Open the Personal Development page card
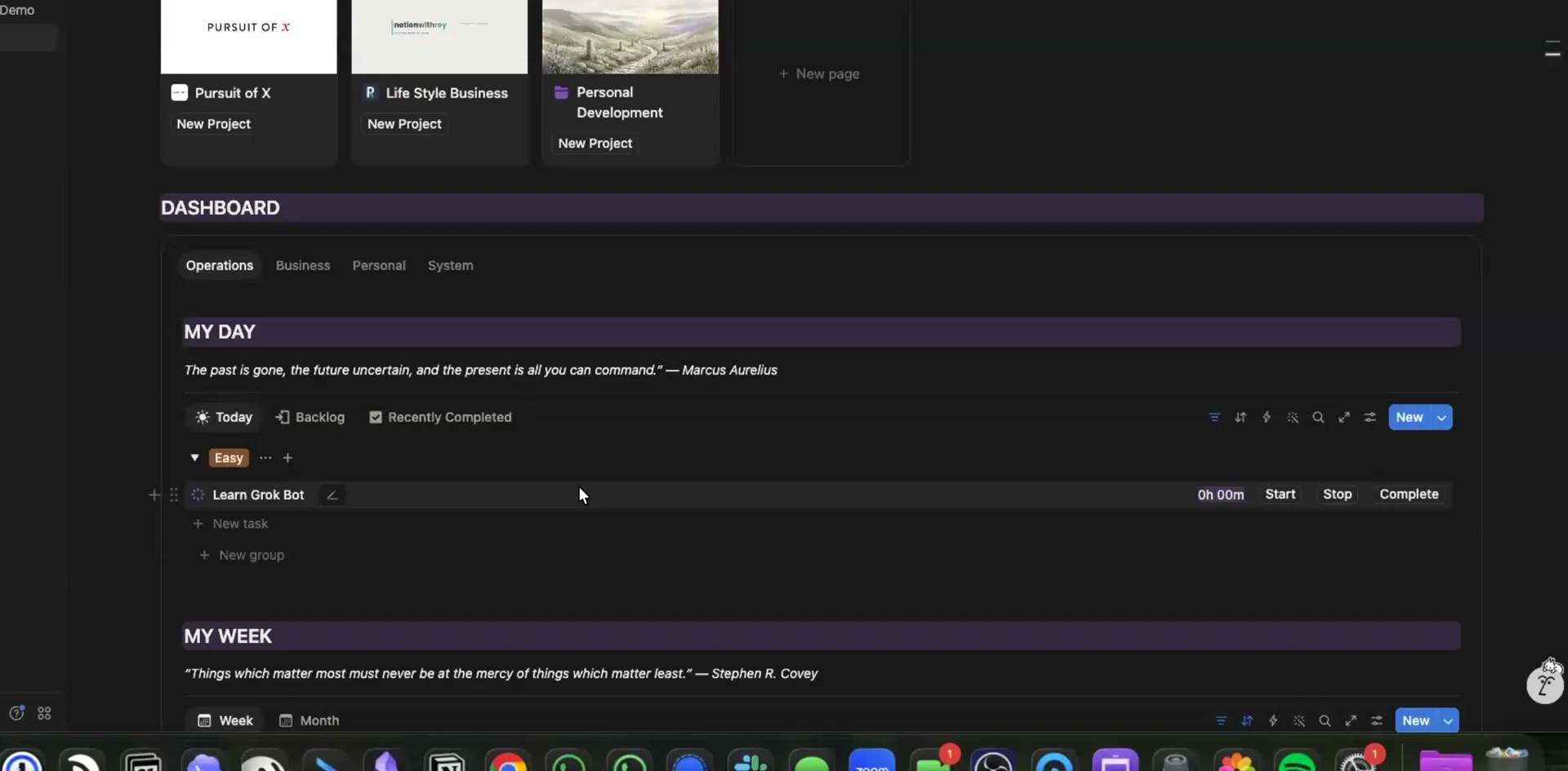Viewport: 1568px width, 771px height. [630, 82]
